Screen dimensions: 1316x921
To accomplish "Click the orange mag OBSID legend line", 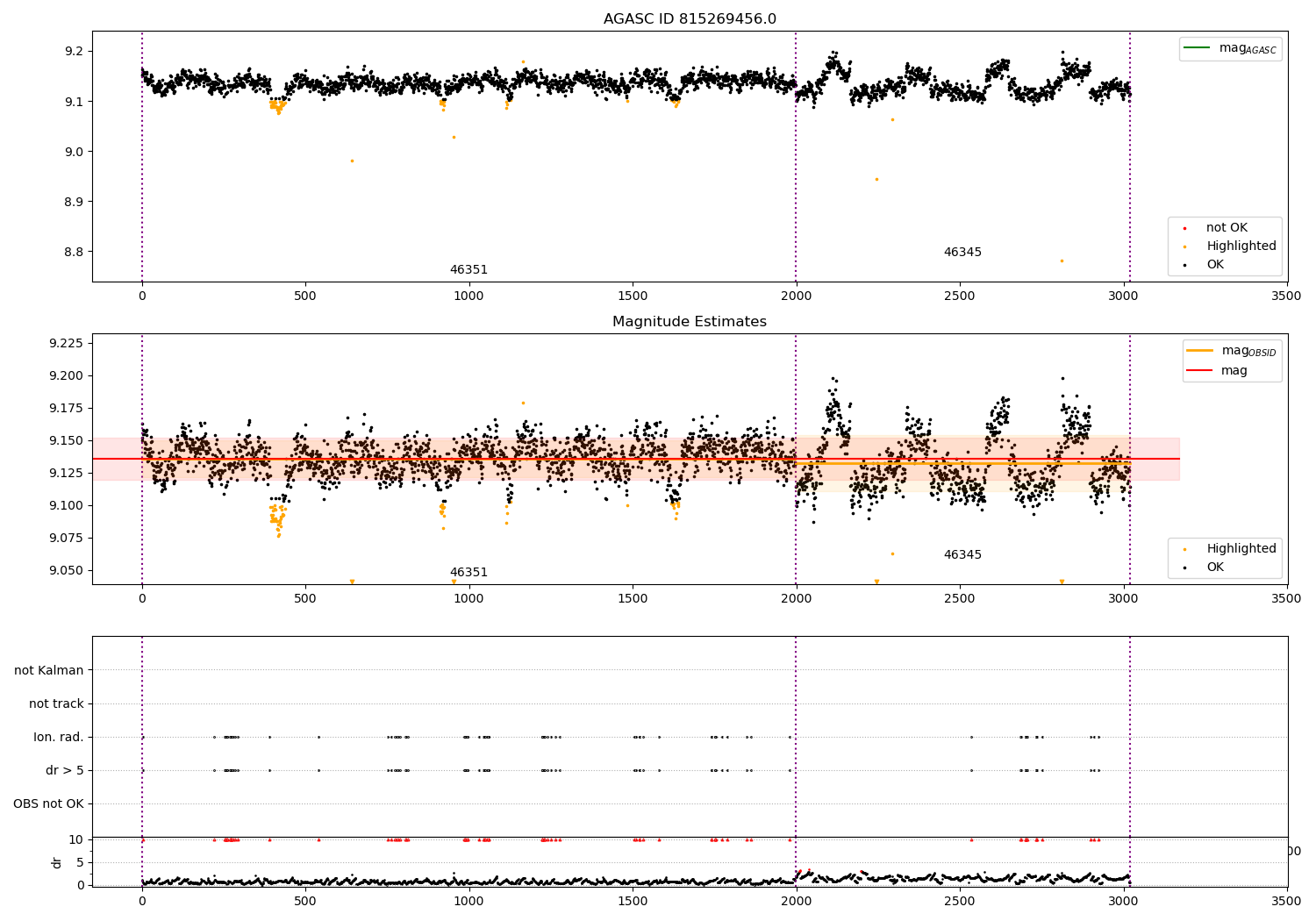I will pyautogui.click(x=1199, y=350).
